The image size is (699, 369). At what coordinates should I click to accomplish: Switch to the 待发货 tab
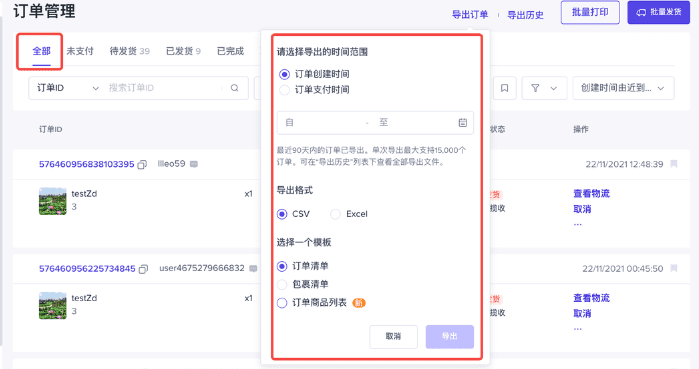tap(130, 51)
